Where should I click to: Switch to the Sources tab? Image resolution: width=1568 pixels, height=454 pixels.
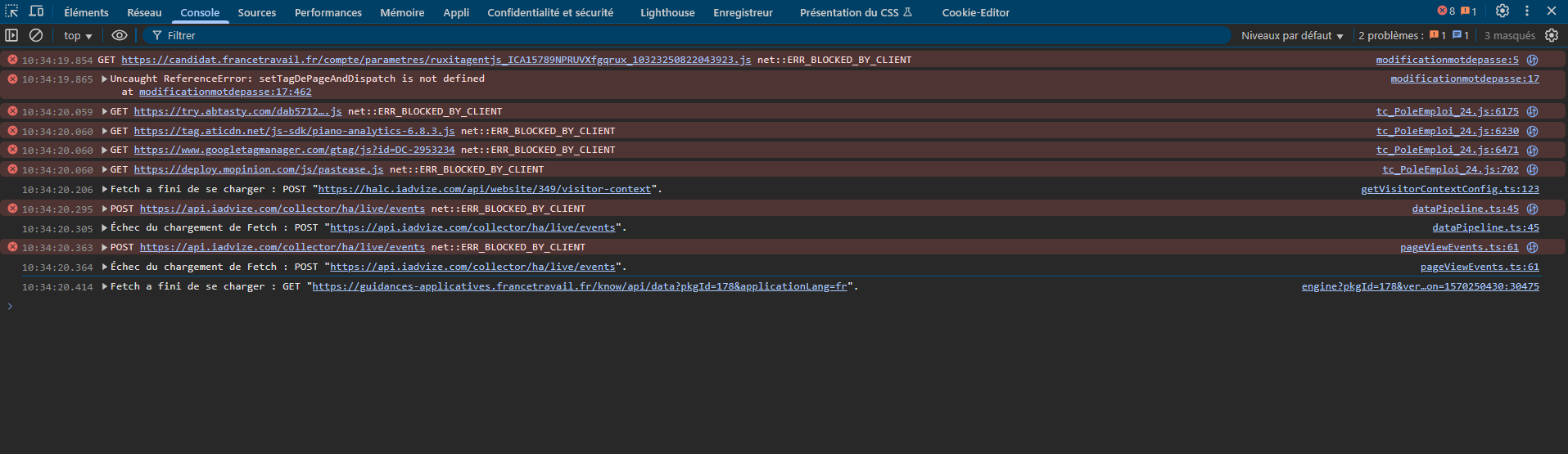(x=257, y=12)
